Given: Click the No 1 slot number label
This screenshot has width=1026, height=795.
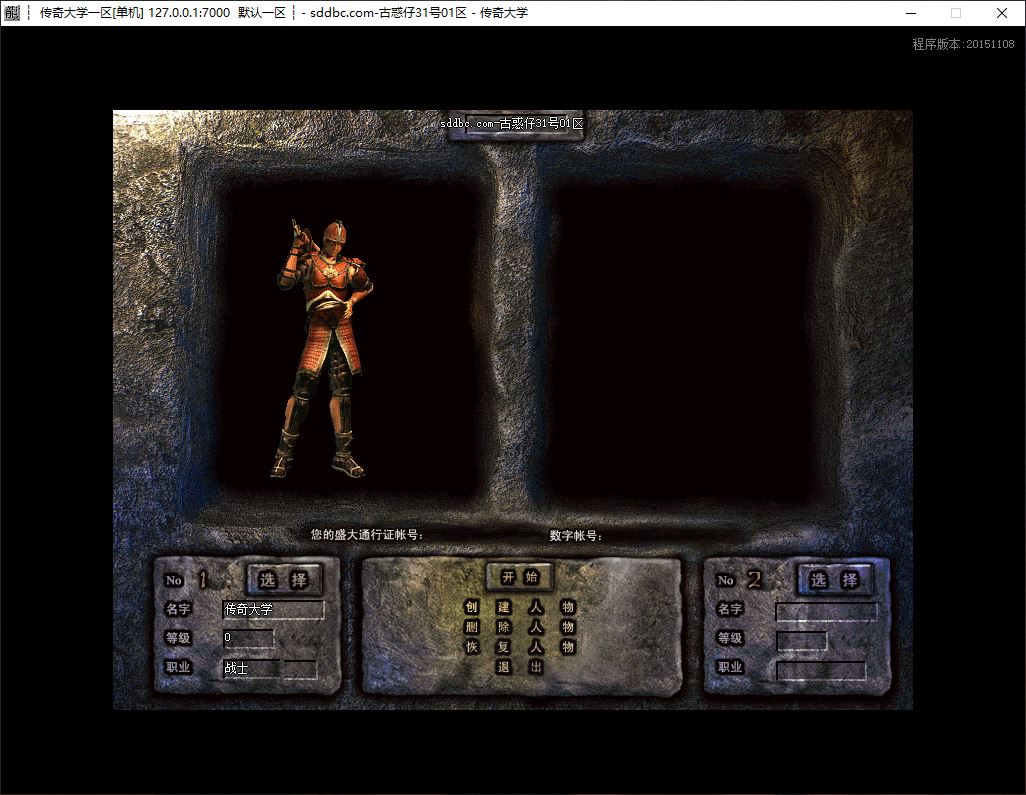Looking at the screenshot, I should click(186, 580).
